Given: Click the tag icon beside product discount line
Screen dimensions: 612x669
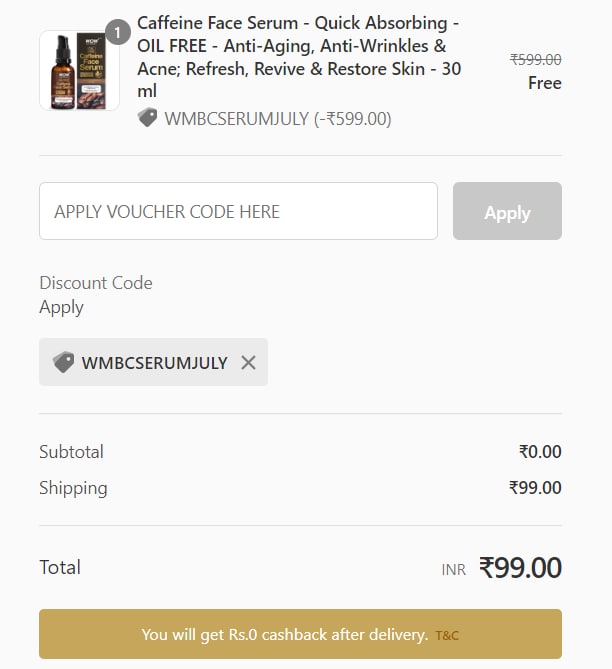Looking at the screenshot, I should (148, 118).
